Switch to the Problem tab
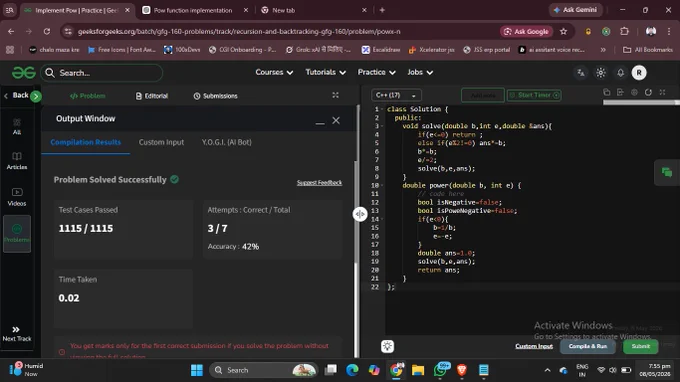680x382 pixels. tap(87, 96)
